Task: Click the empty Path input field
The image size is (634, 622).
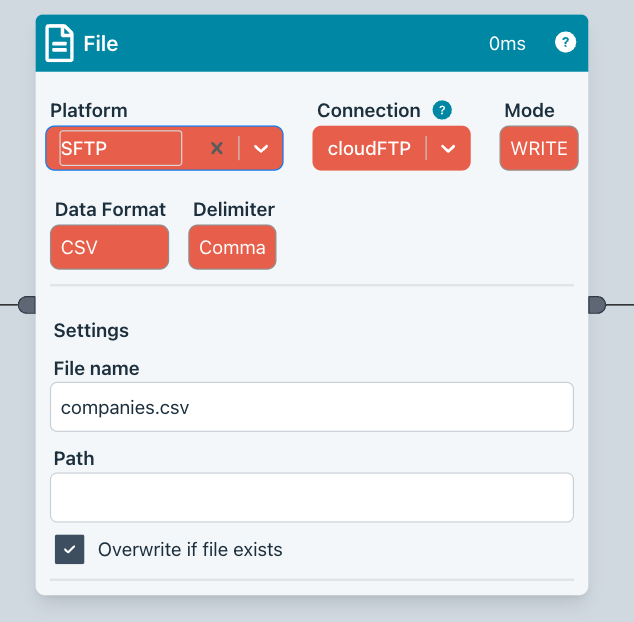Action: pos(311,497)
